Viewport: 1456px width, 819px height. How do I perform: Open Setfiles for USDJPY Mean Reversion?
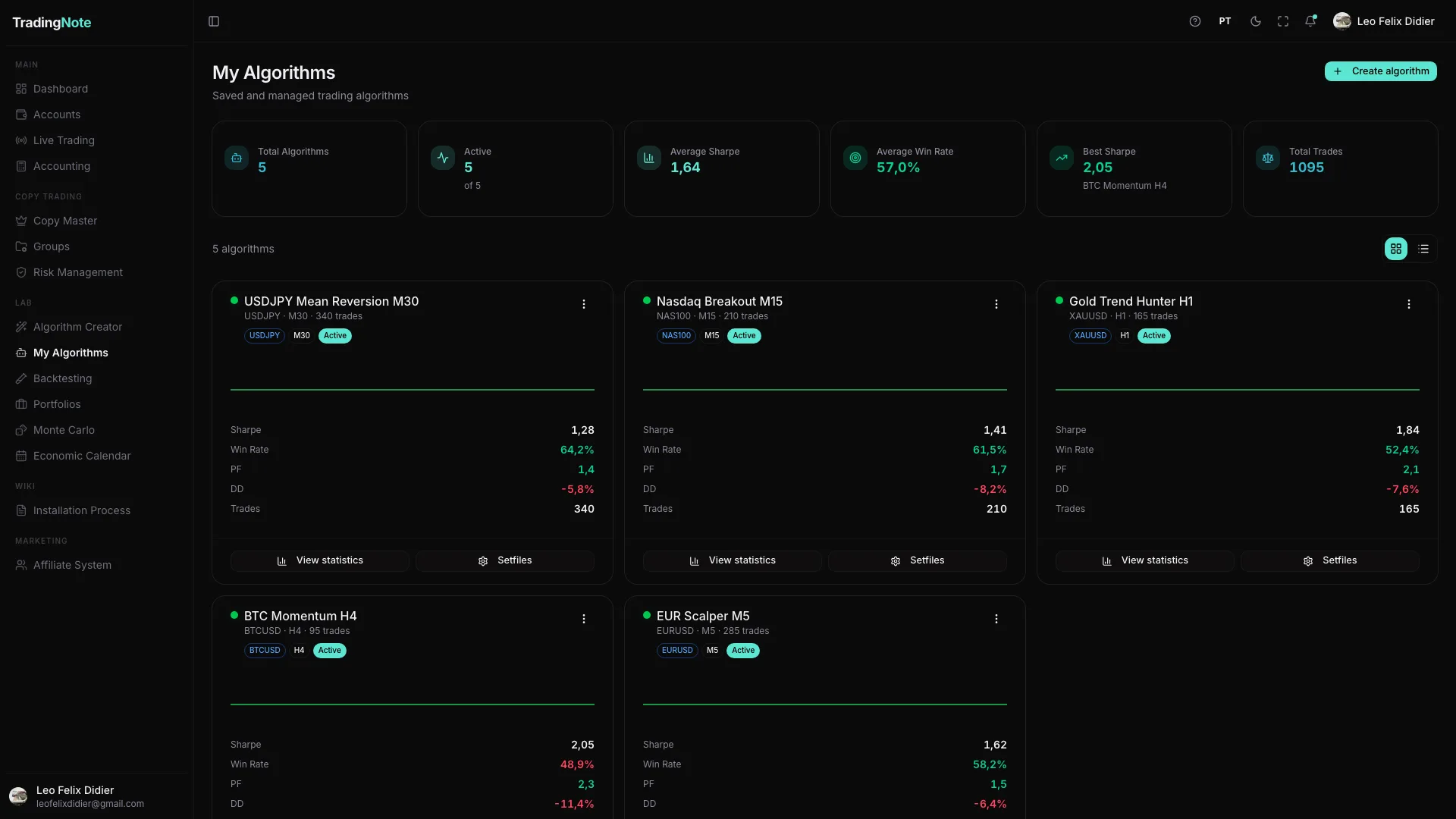505,560
